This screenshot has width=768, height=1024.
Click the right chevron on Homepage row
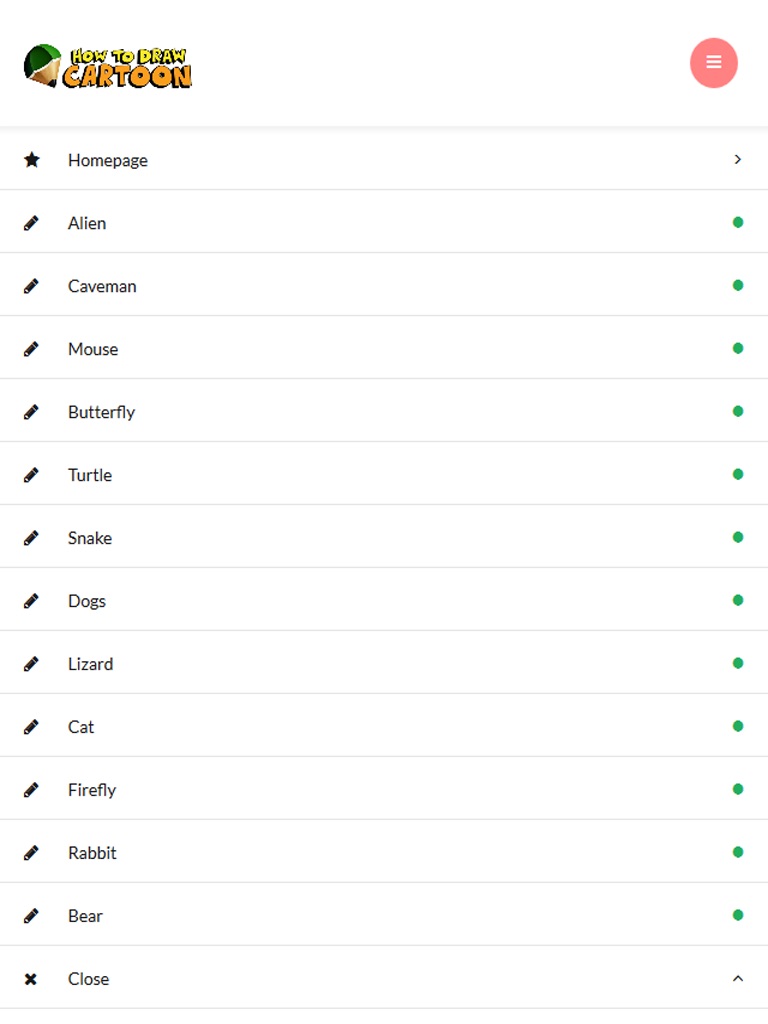pyautogui.click(x=738, y=159)
